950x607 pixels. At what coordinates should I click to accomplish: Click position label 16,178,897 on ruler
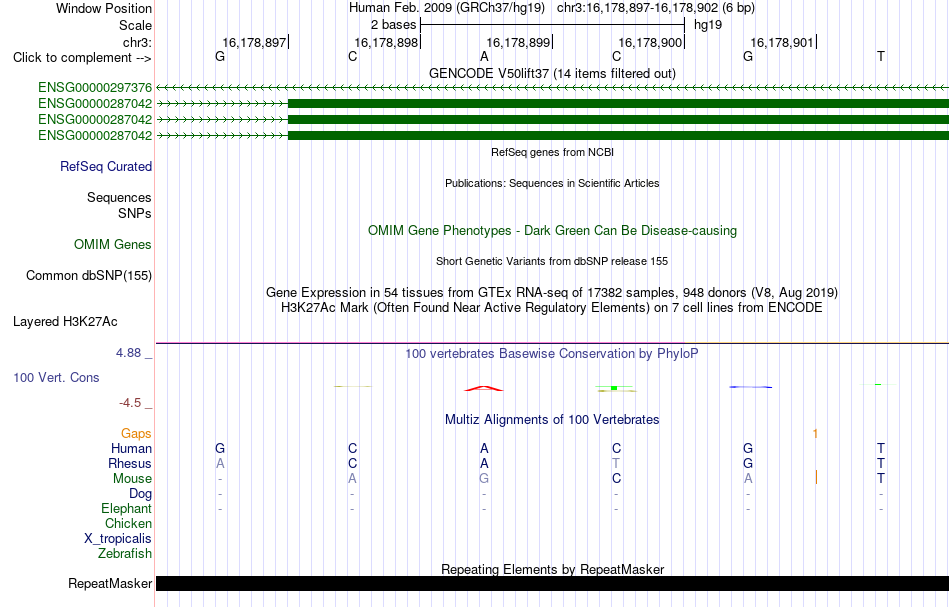[x=254, y=42]
